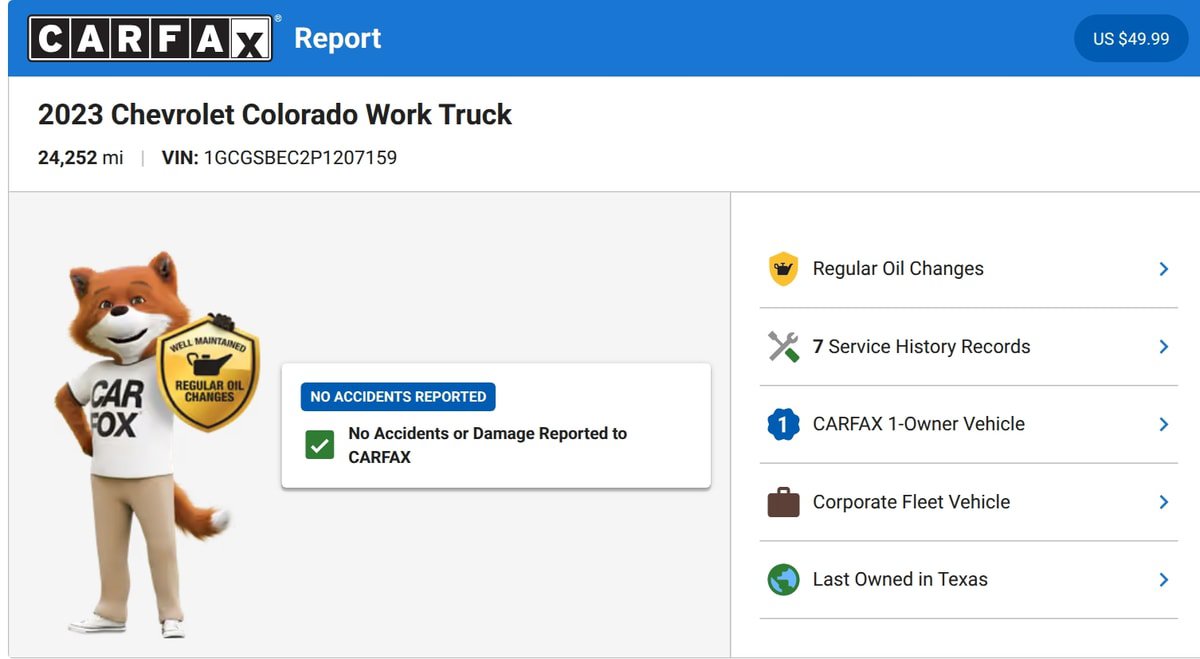The width and height of the screenshot is (1200, 659).
Task: Click the Regular Oil Changes shield icon
Action: pyautogui.click(x=783, y=269)
